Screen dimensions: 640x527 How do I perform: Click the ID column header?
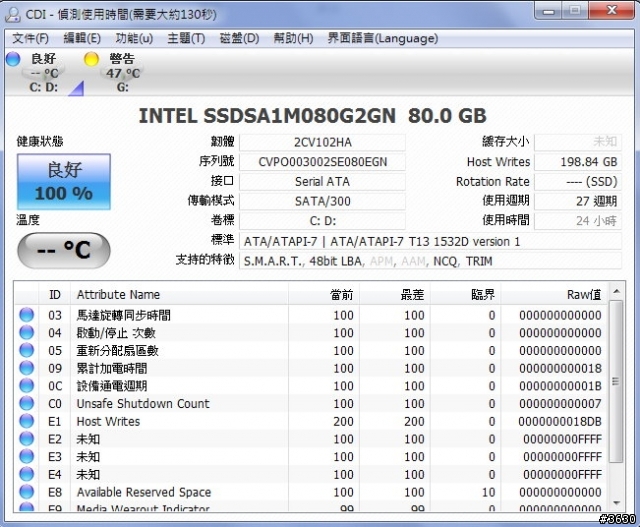pos(55,294)
